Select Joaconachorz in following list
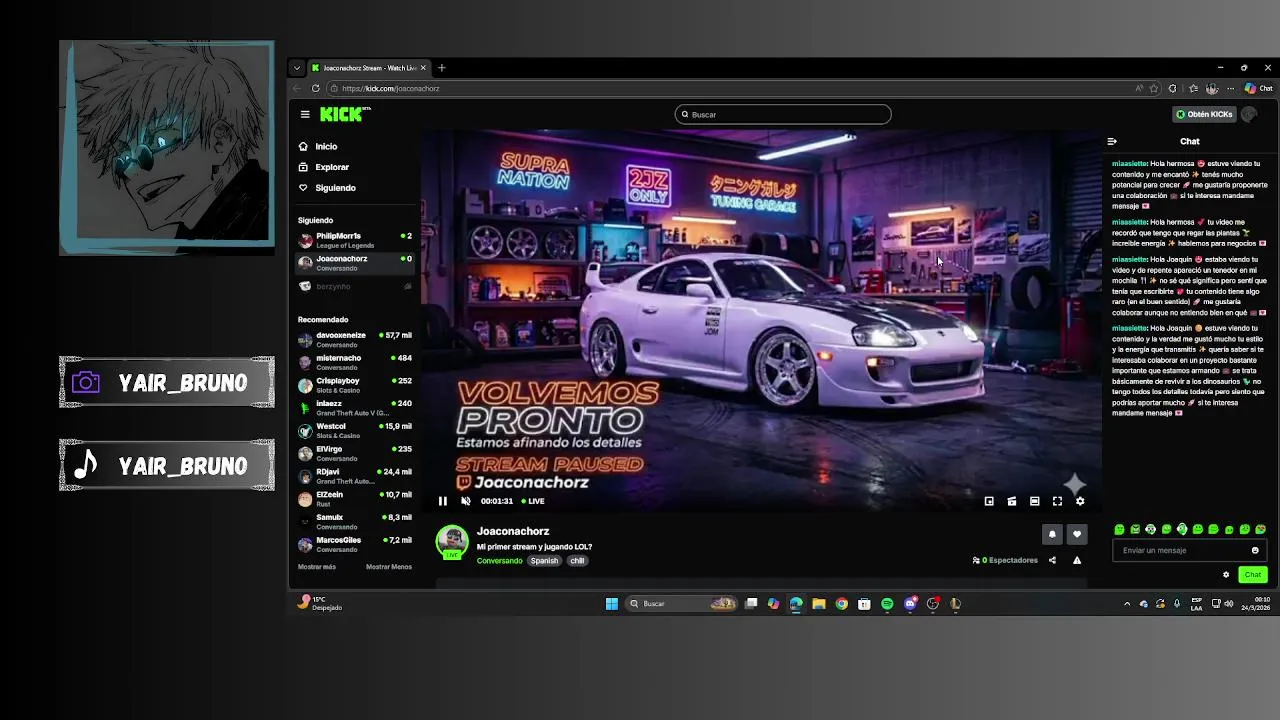The image size is (1280, 720). click(x=355, y=263)
